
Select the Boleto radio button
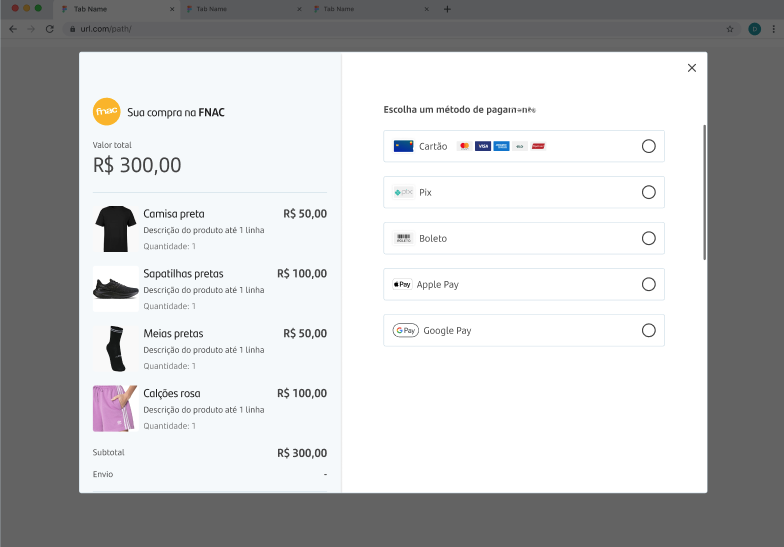[648, 238]
